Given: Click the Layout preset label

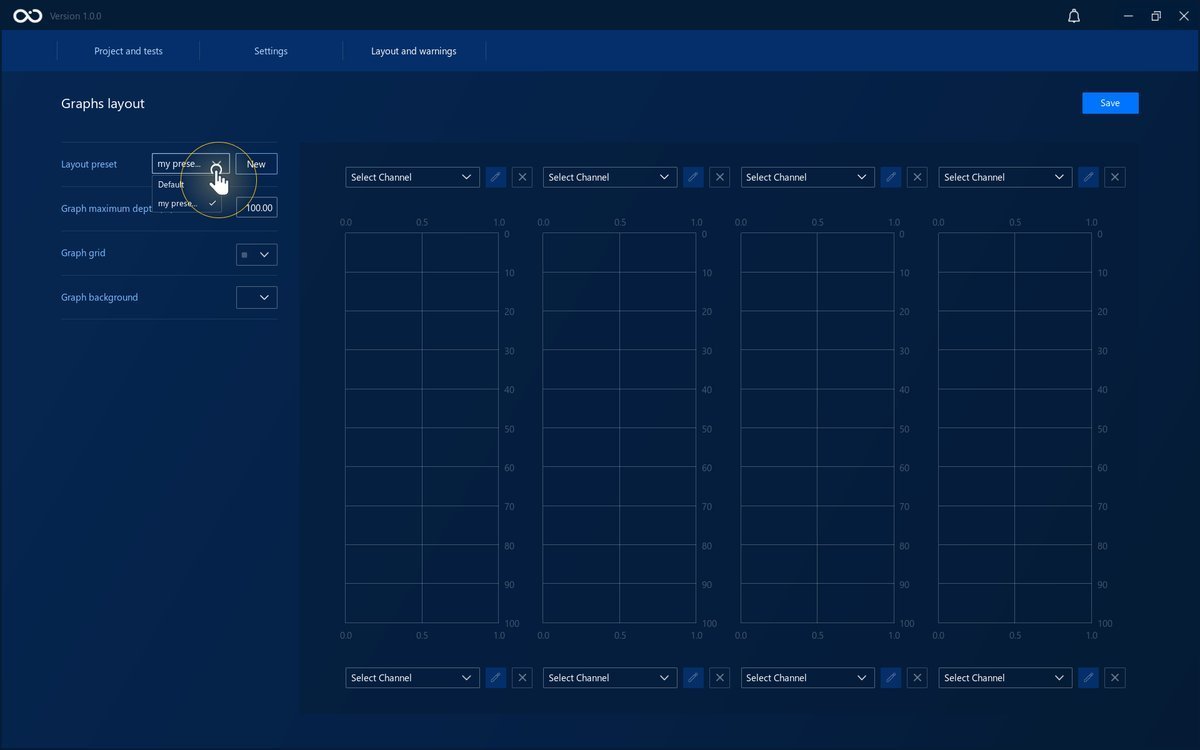Looking at the screenshot, I should pos(89,164).
